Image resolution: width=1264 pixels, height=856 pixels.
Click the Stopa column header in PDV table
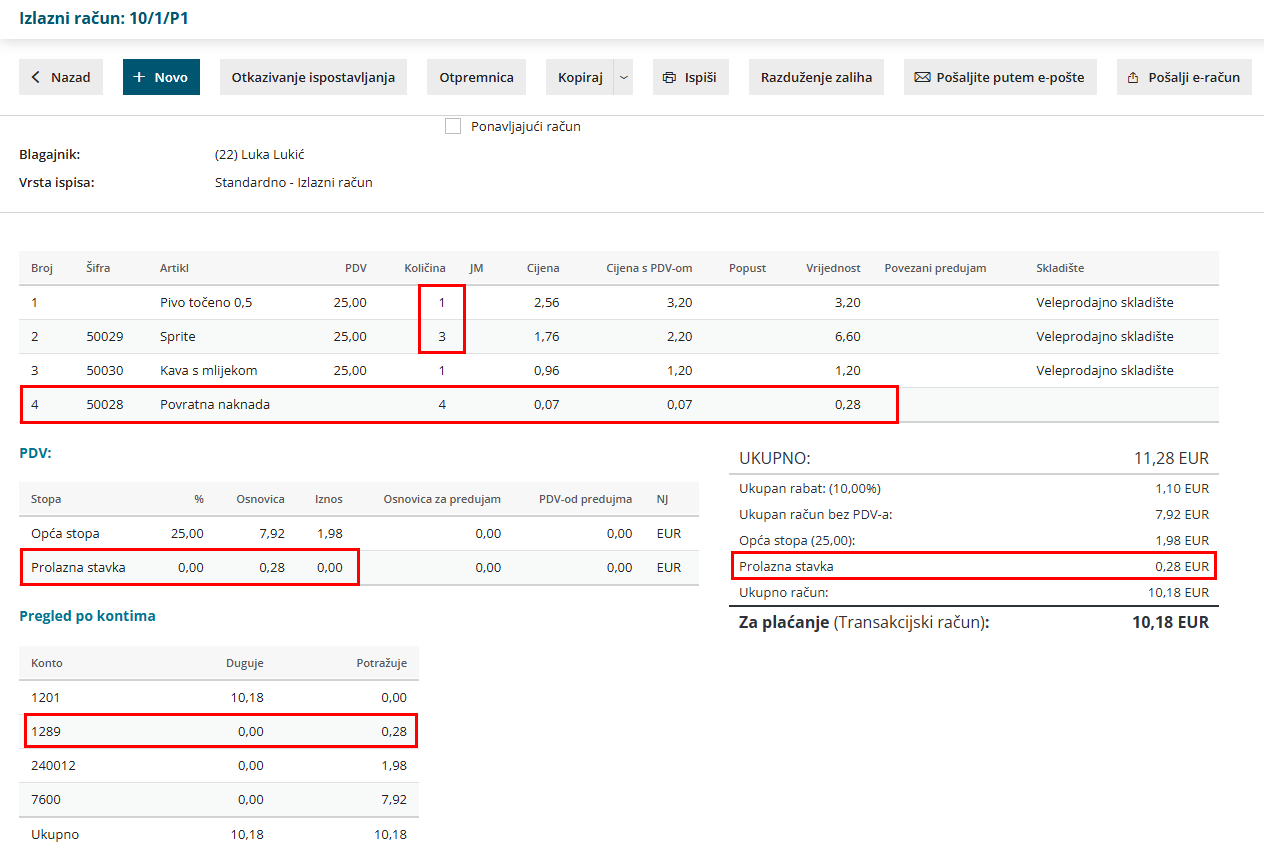(x=46, y=499)
